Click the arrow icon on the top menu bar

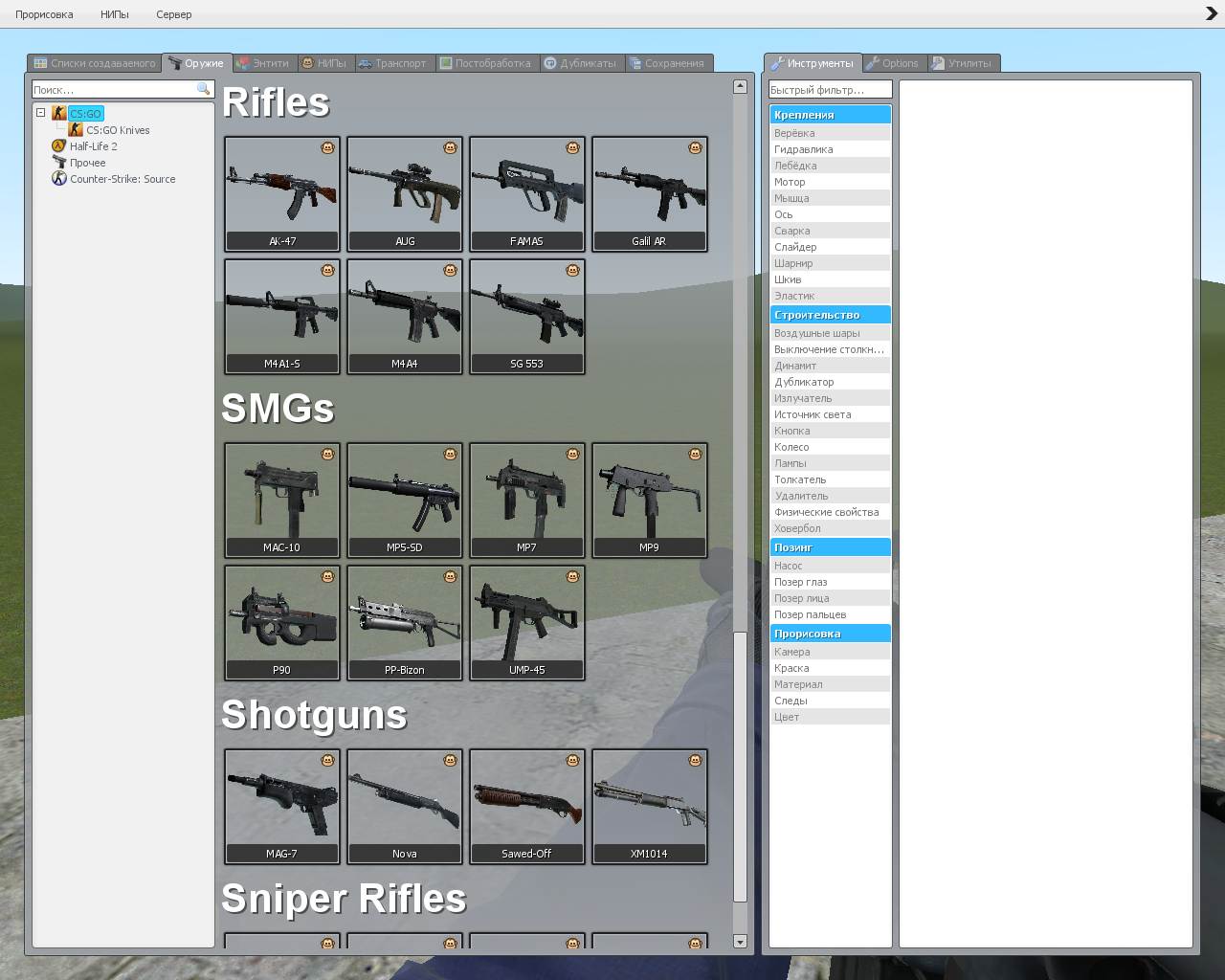point(1212,13)
